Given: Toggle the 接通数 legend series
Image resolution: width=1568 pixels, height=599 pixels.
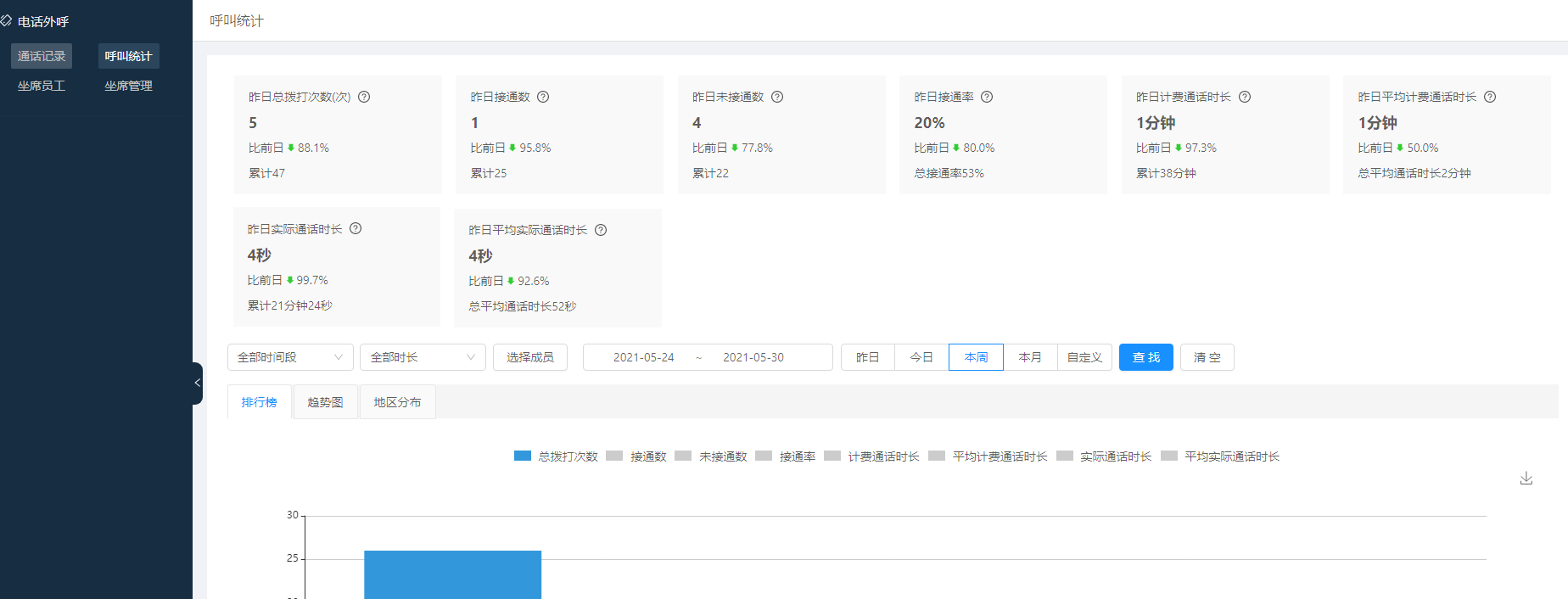Looking at the screenshot, I should (636, 456).
